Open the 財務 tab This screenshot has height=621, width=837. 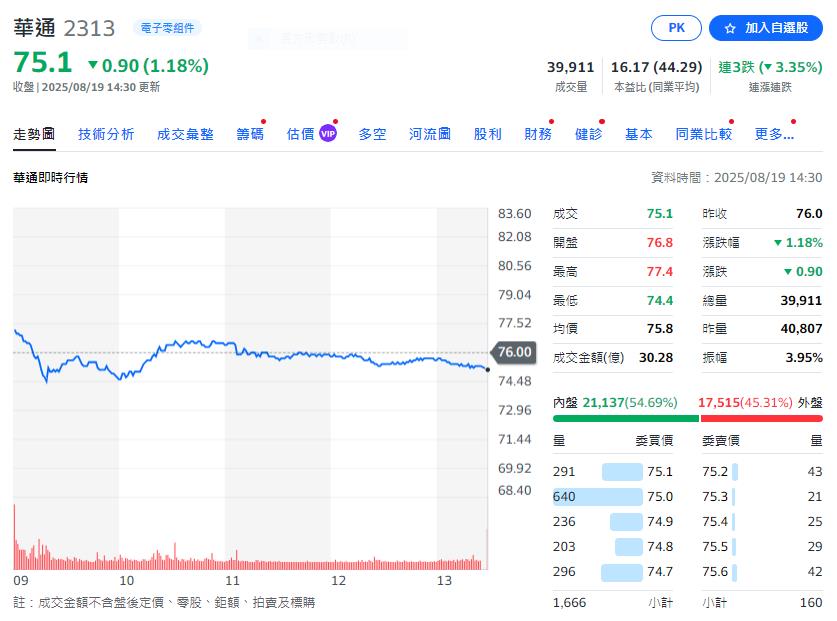[x=538, y=133]
